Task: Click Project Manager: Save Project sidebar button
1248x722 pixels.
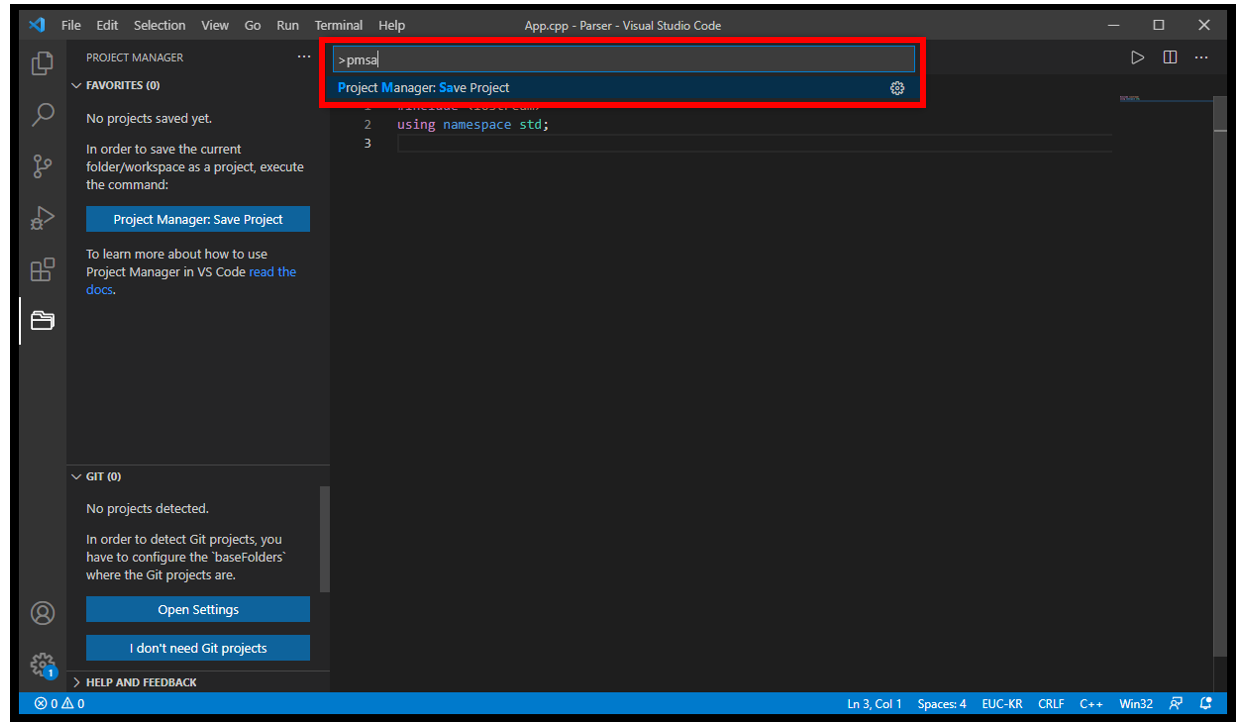Action: (198, 219)
